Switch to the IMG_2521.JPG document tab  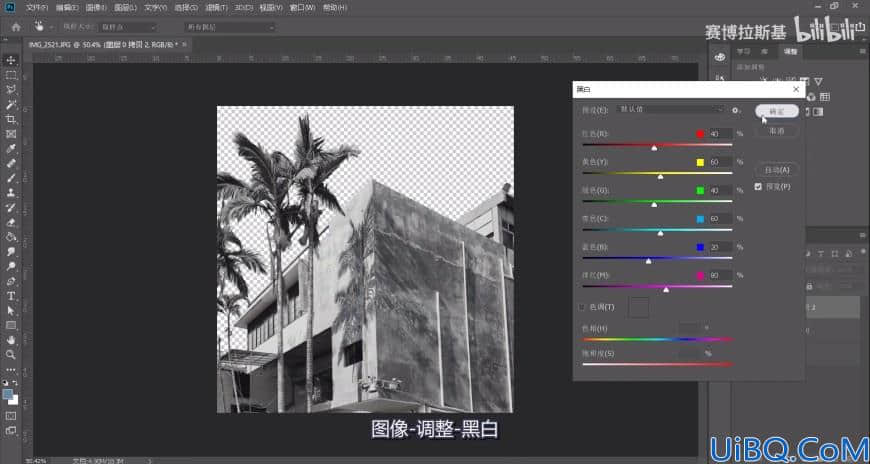tap(103, 44)
